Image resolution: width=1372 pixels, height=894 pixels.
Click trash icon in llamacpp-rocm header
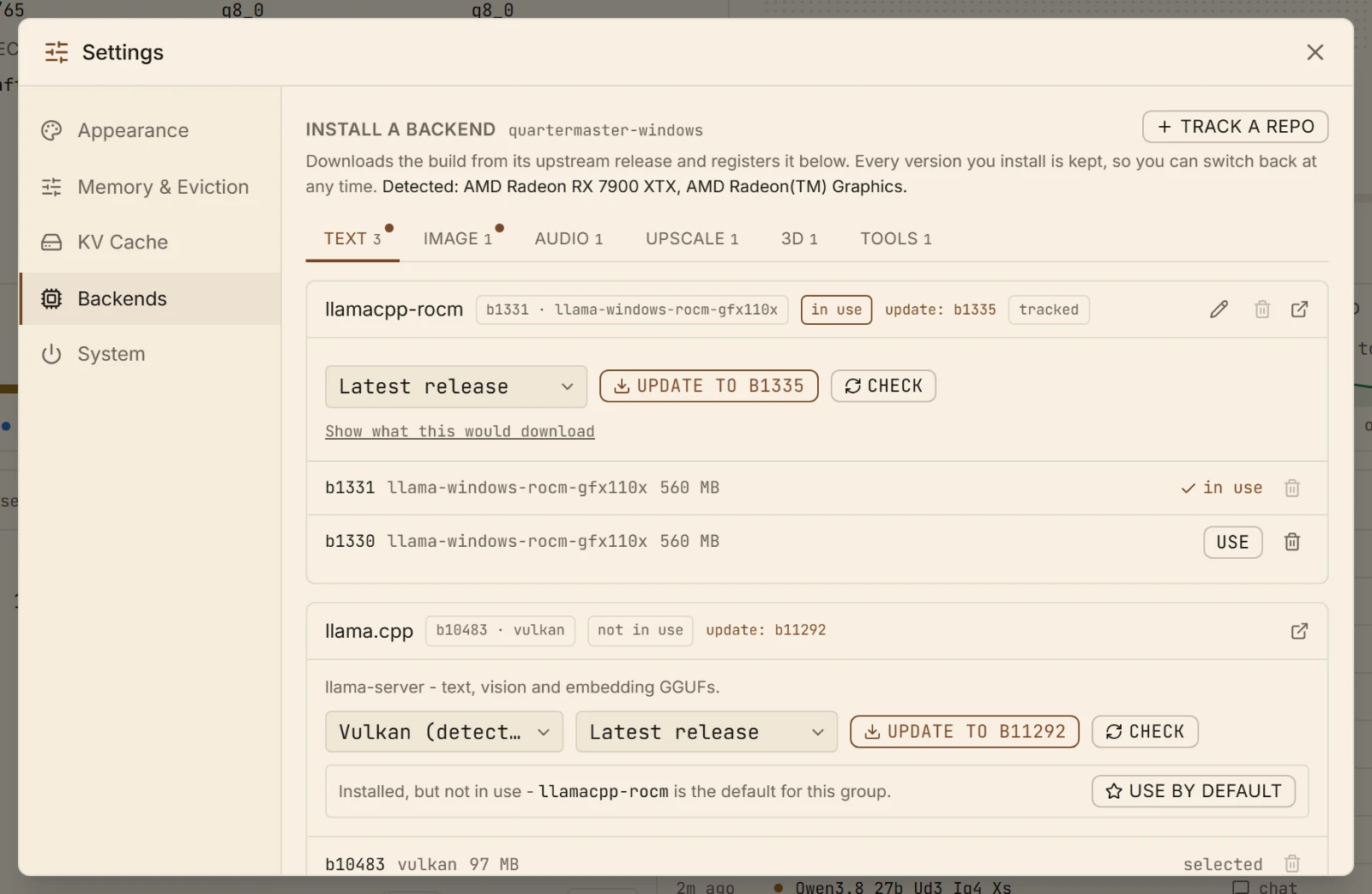coord(1262,309)
